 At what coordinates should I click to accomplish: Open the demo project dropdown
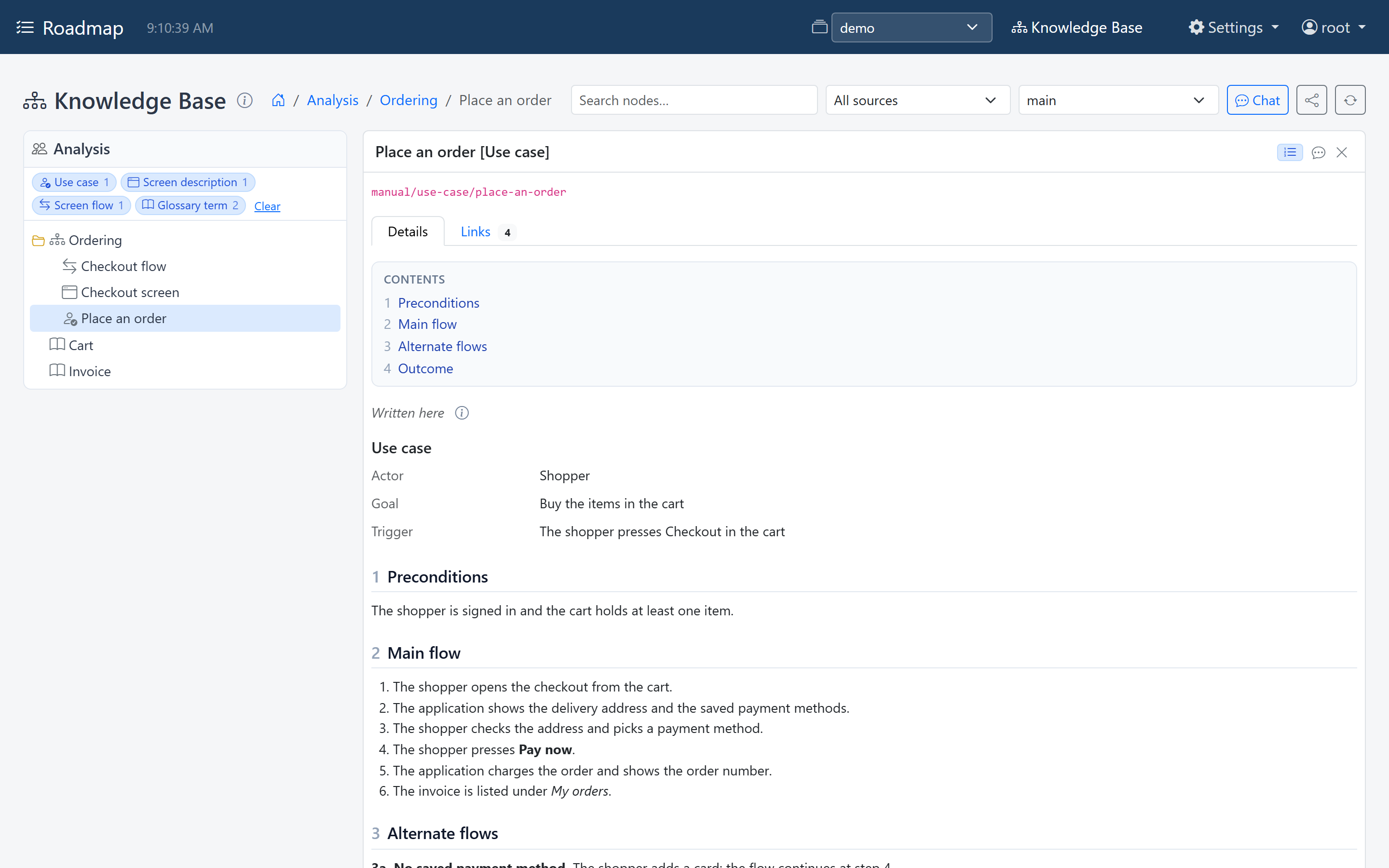tap(911, 27)
